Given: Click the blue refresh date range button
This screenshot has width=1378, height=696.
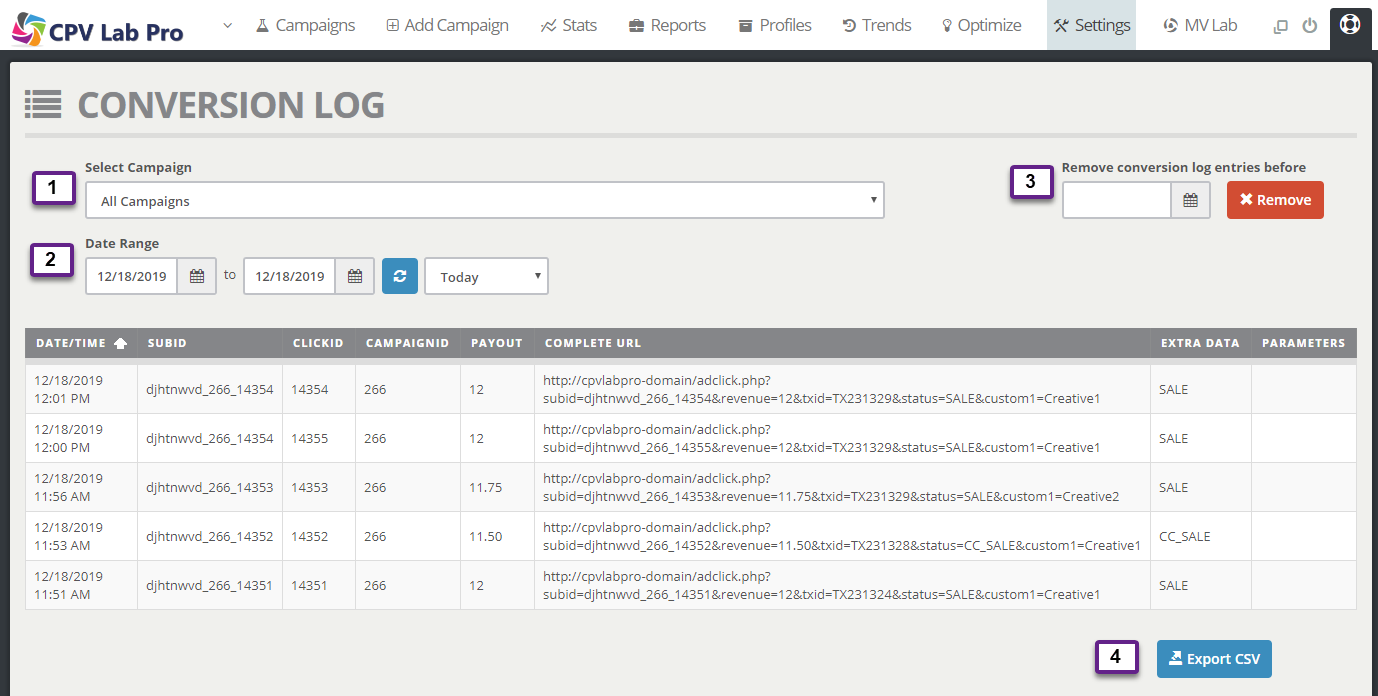Looking at the screenshot, I should tap(399, 277).
